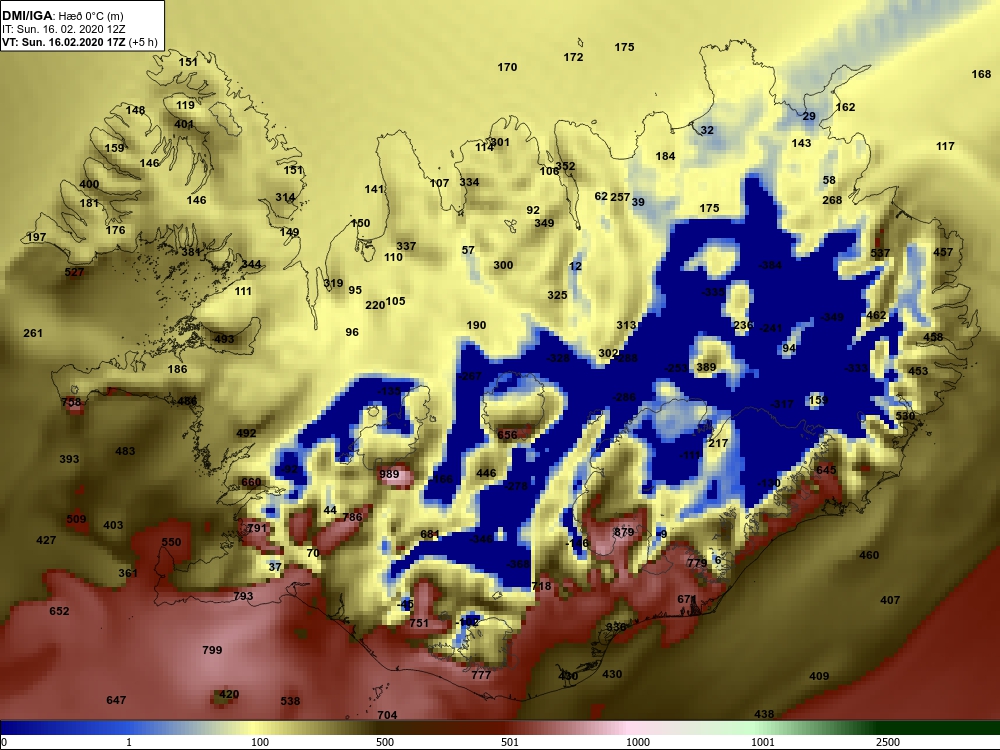1000x750 pixels.
Task: Click the map value '777'
Action: (x=482, y=675)
